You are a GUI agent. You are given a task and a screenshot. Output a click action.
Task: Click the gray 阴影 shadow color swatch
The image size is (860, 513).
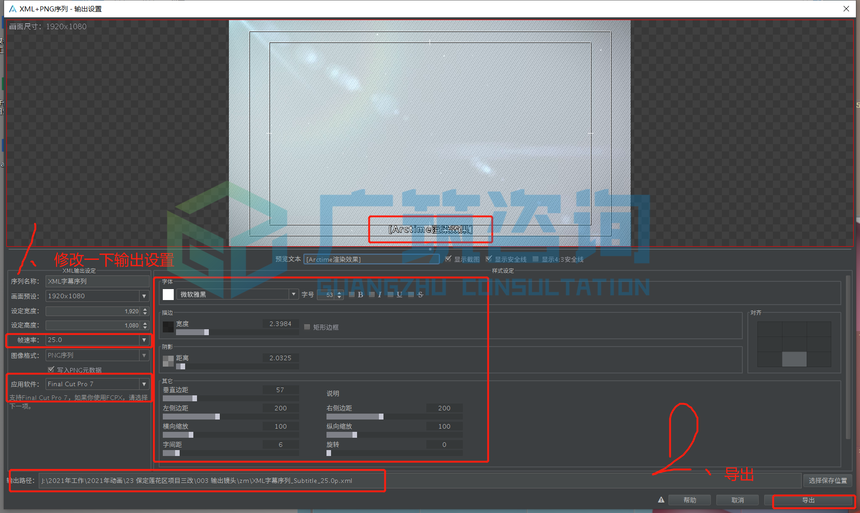[168, 361]
